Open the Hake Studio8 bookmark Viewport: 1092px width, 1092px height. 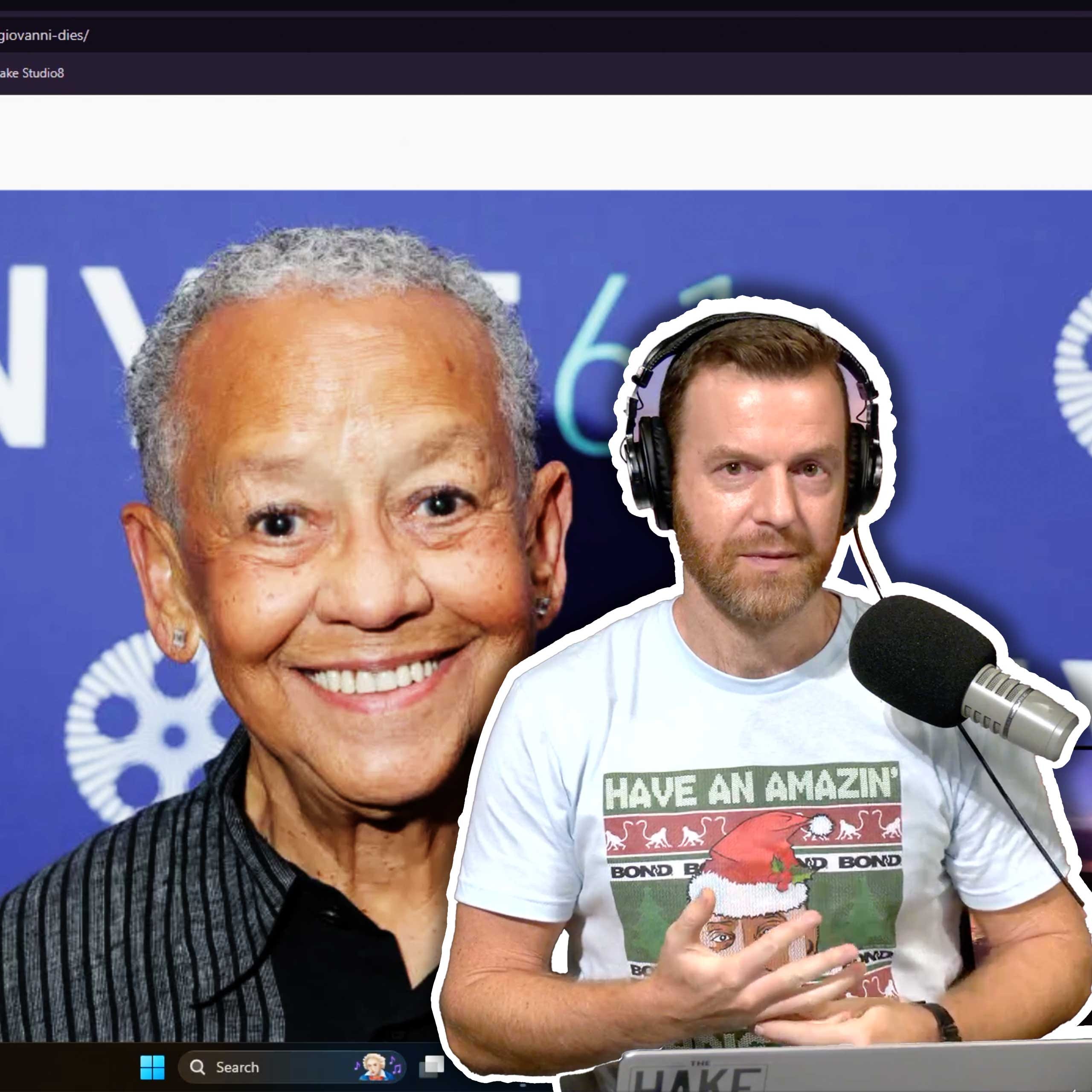click(32, 73)
